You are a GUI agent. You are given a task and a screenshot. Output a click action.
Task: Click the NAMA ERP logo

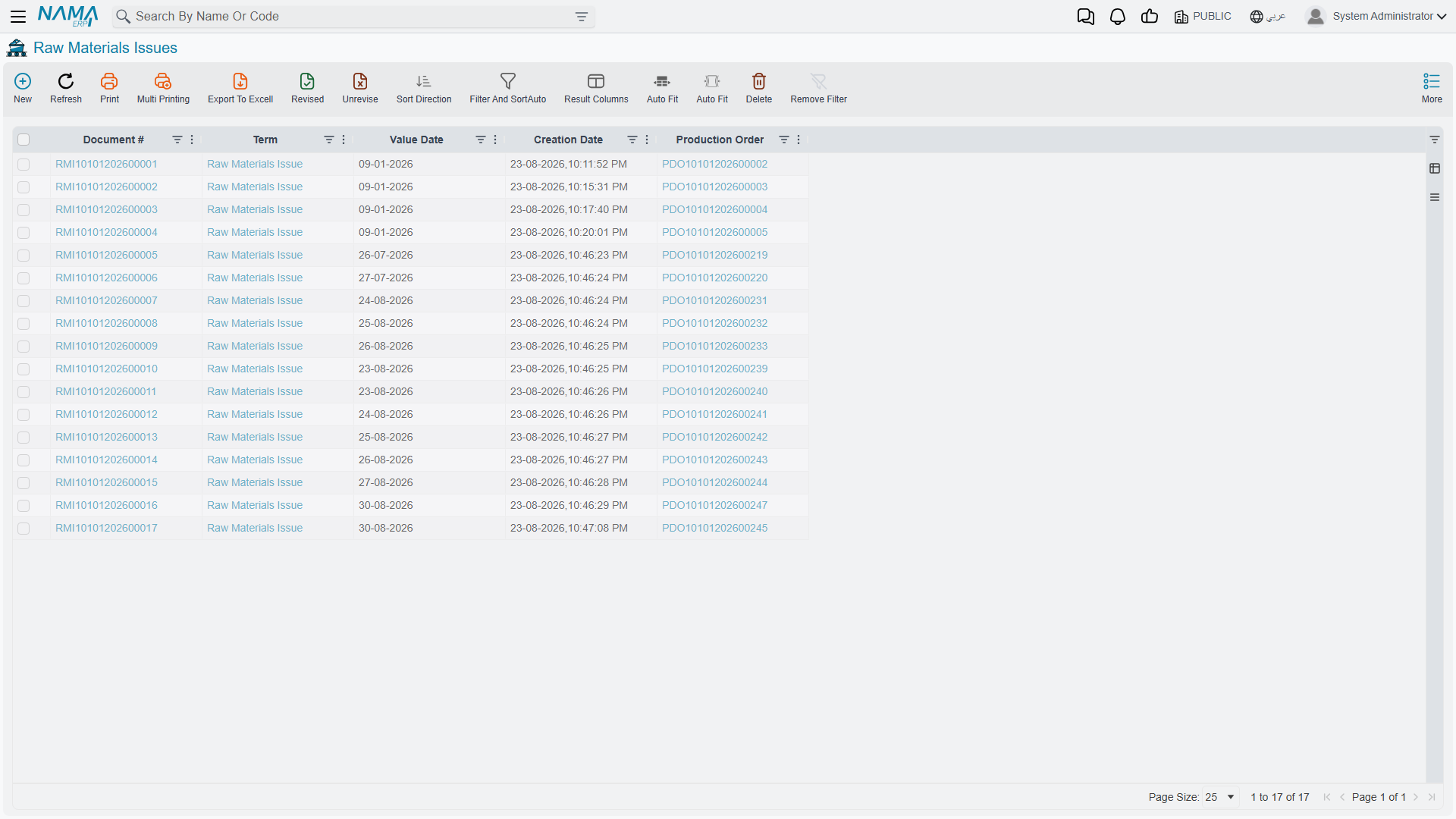pyautogui.click(x=68, y=17)
